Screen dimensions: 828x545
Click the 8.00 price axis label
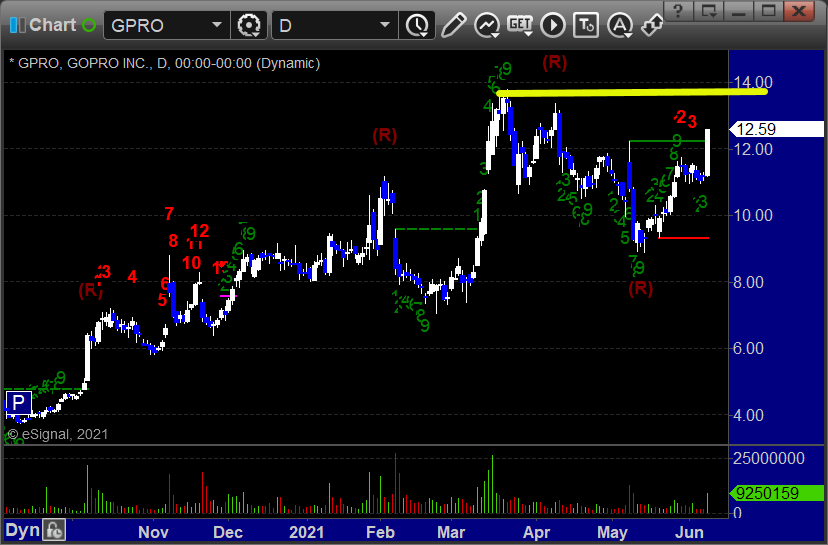(748, 282)
